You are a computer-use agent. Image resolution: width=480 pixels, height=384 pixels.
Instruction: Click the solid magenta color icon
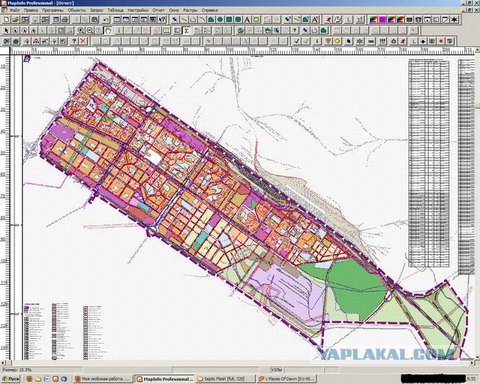[x=382, y=20]
